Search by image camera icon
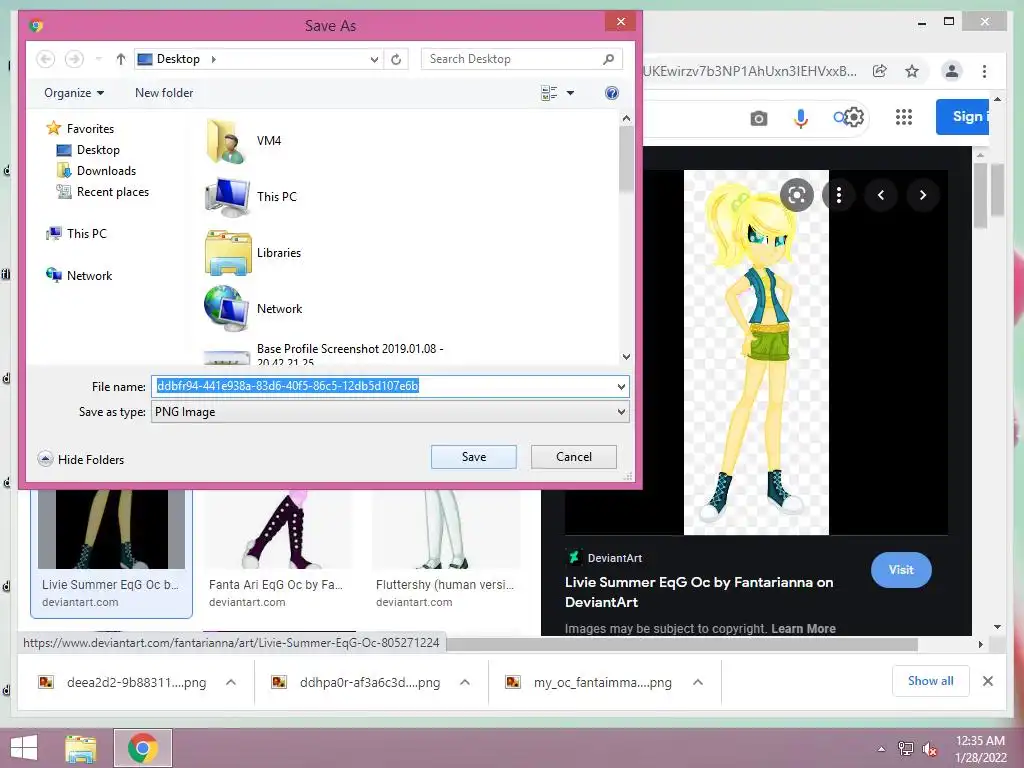The image size is (1024, 768). (x=758, y=118)
